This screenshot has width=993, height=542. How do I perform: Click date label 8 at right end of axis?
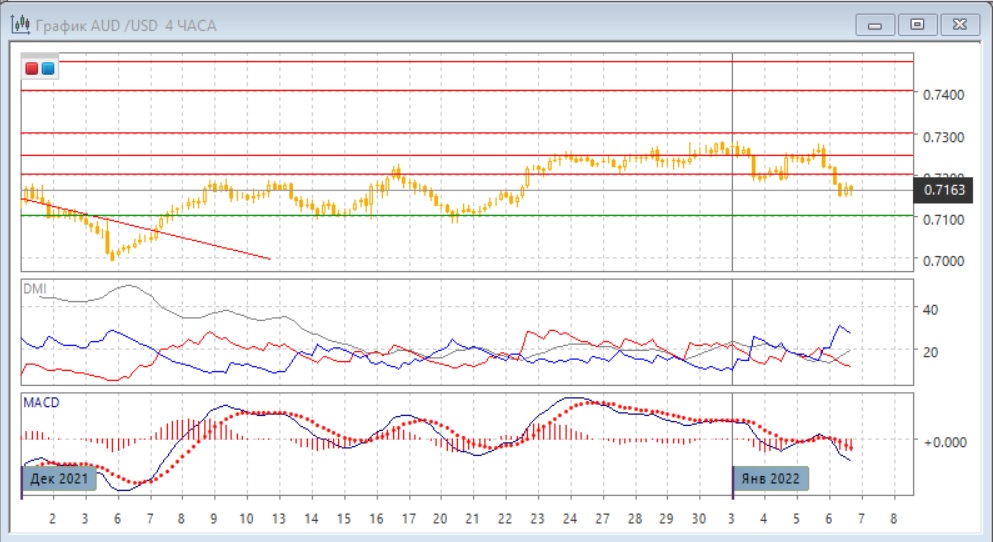(894, 519)
